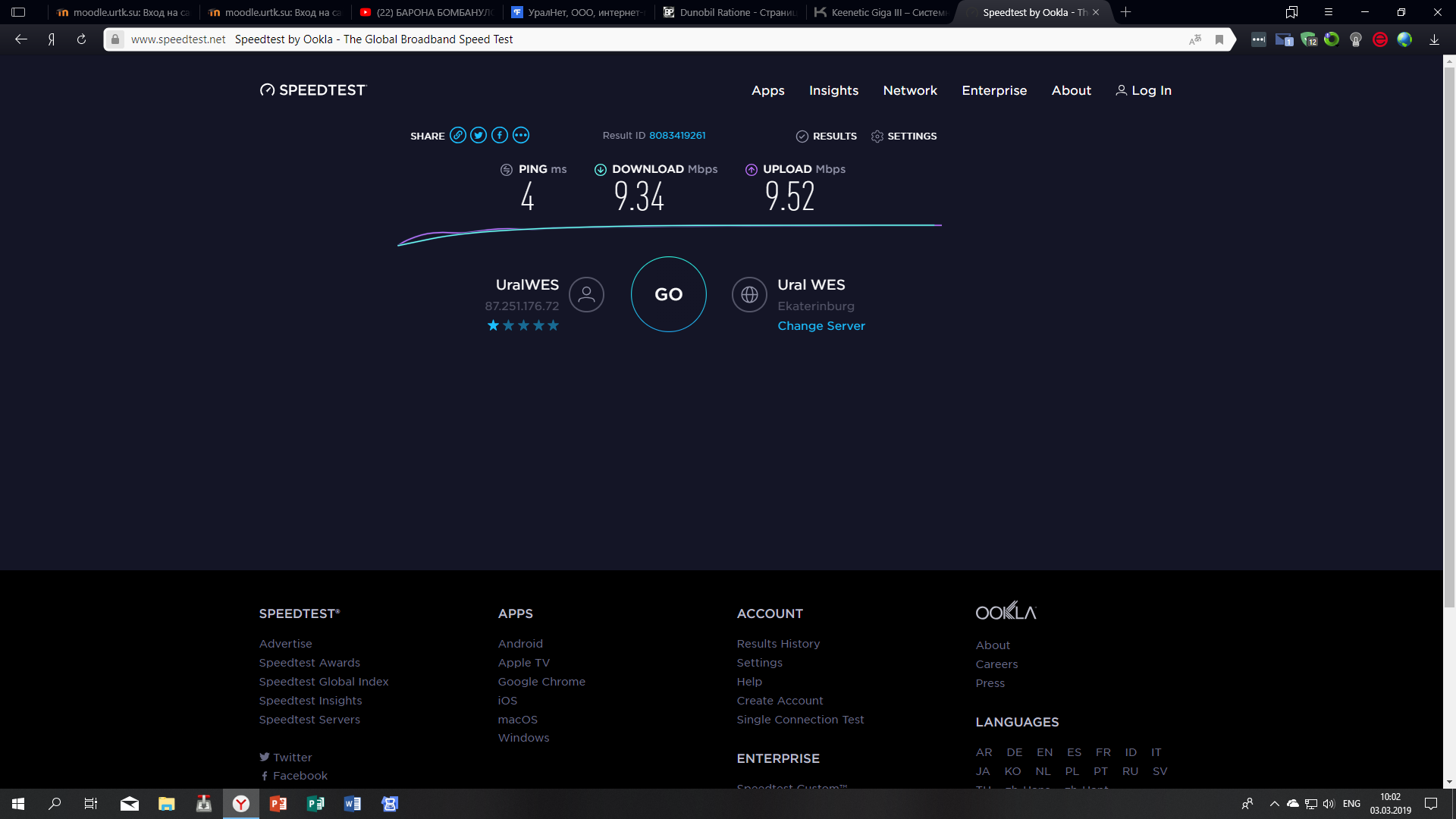
Task: Share result on Facebook icon
Action: [x=500, y=136]
